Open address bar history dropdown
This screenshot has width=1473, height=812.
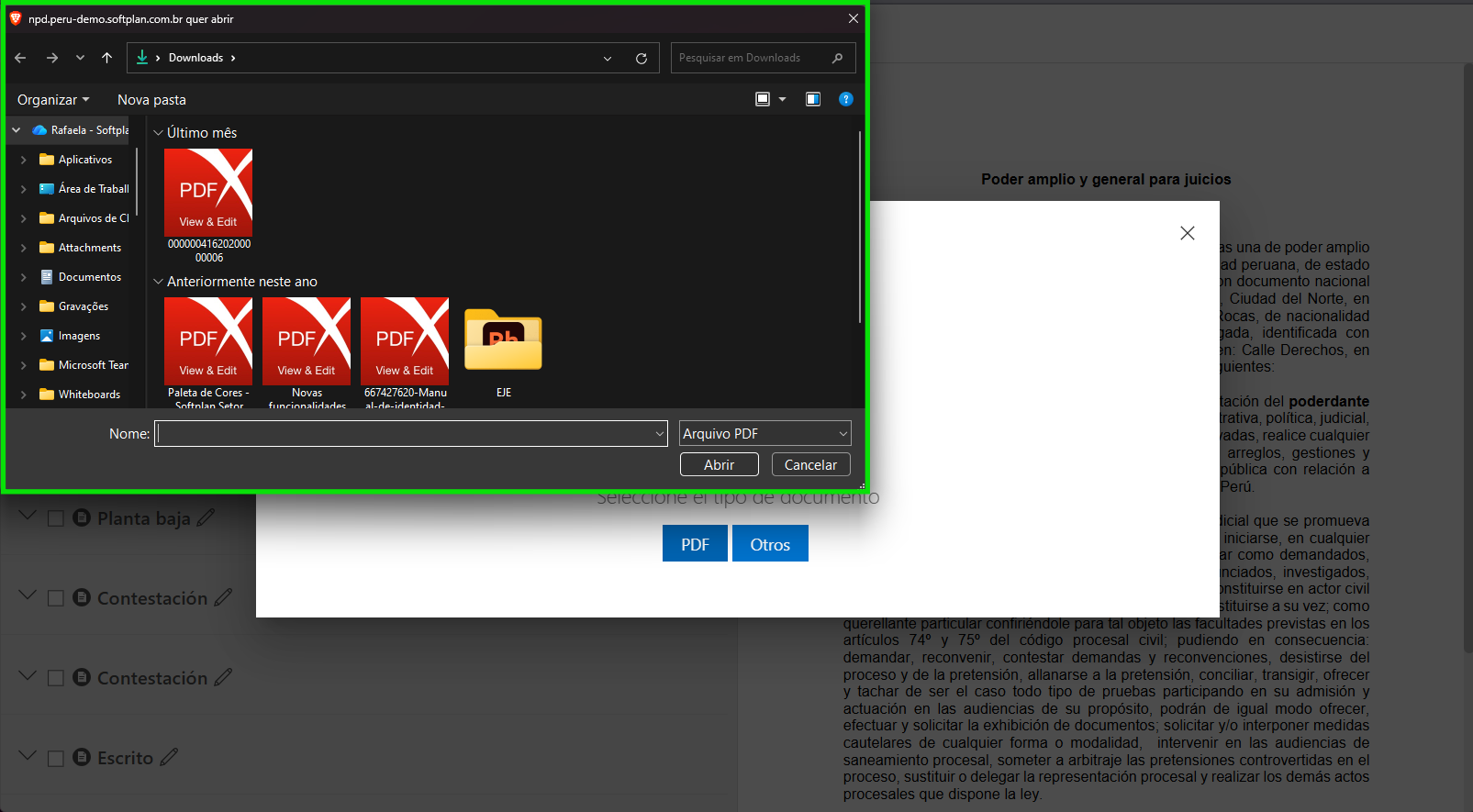pyautogui.click(x=608, y=58)
